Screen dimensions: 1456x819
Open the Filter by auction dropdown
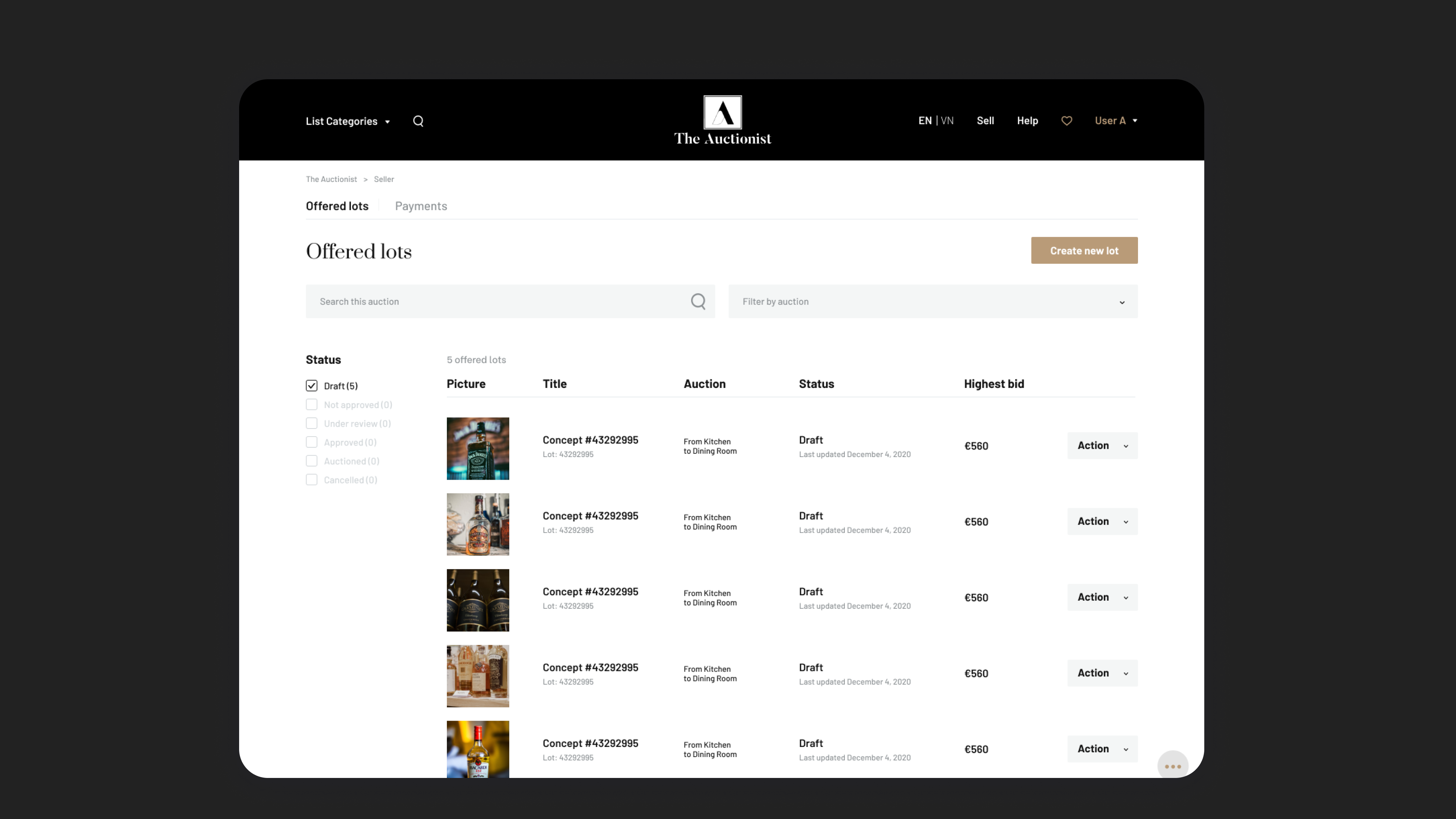pyautogui.click(x=933, y=301)
